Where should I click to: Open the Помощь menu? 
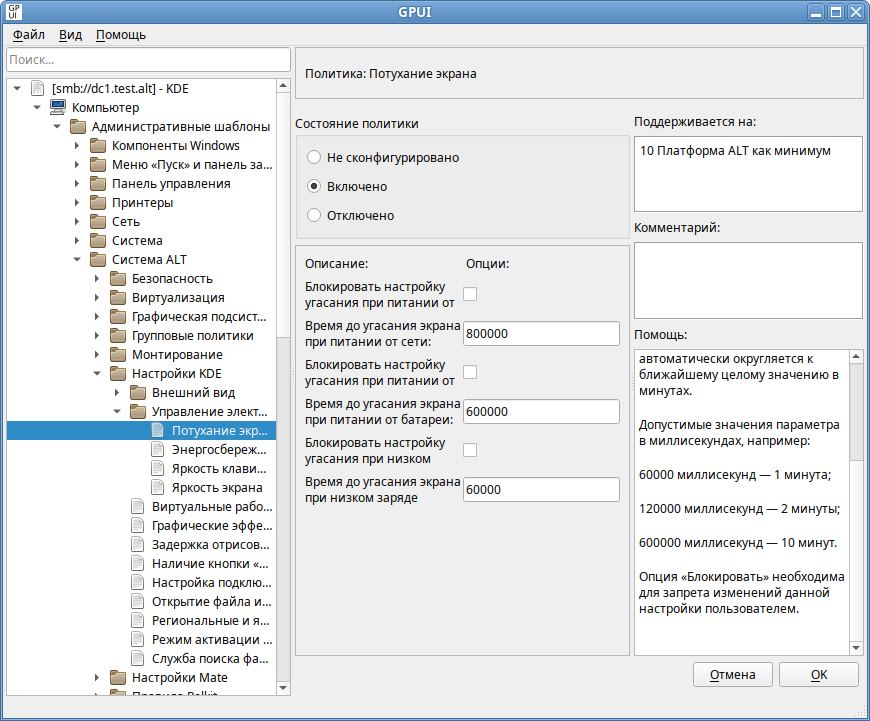121,34
